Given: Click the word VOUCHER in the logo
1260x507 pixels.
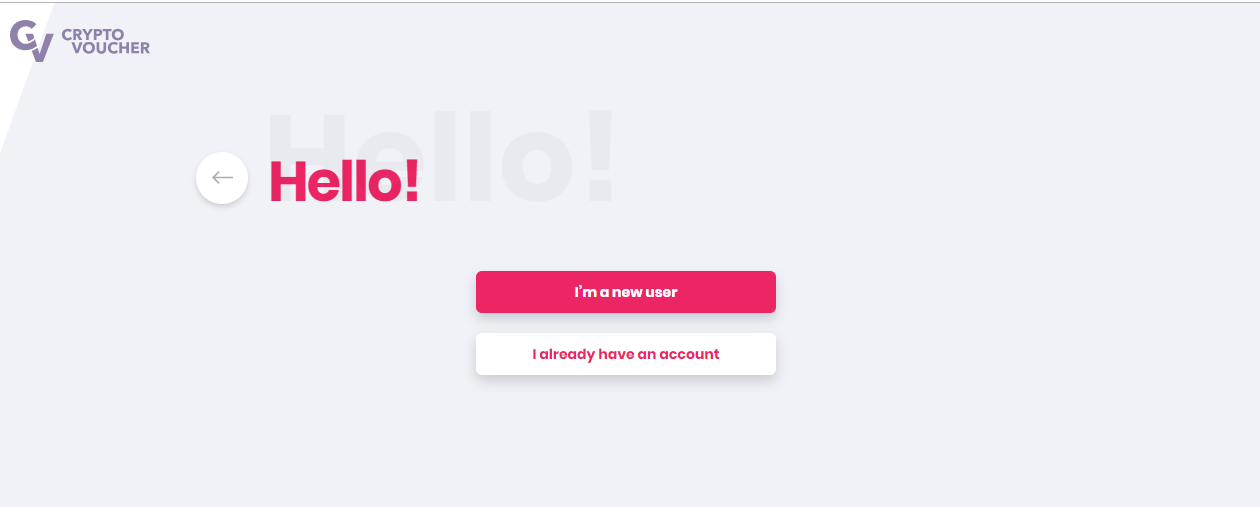Looking at the screenshot, I should (111, 48).
